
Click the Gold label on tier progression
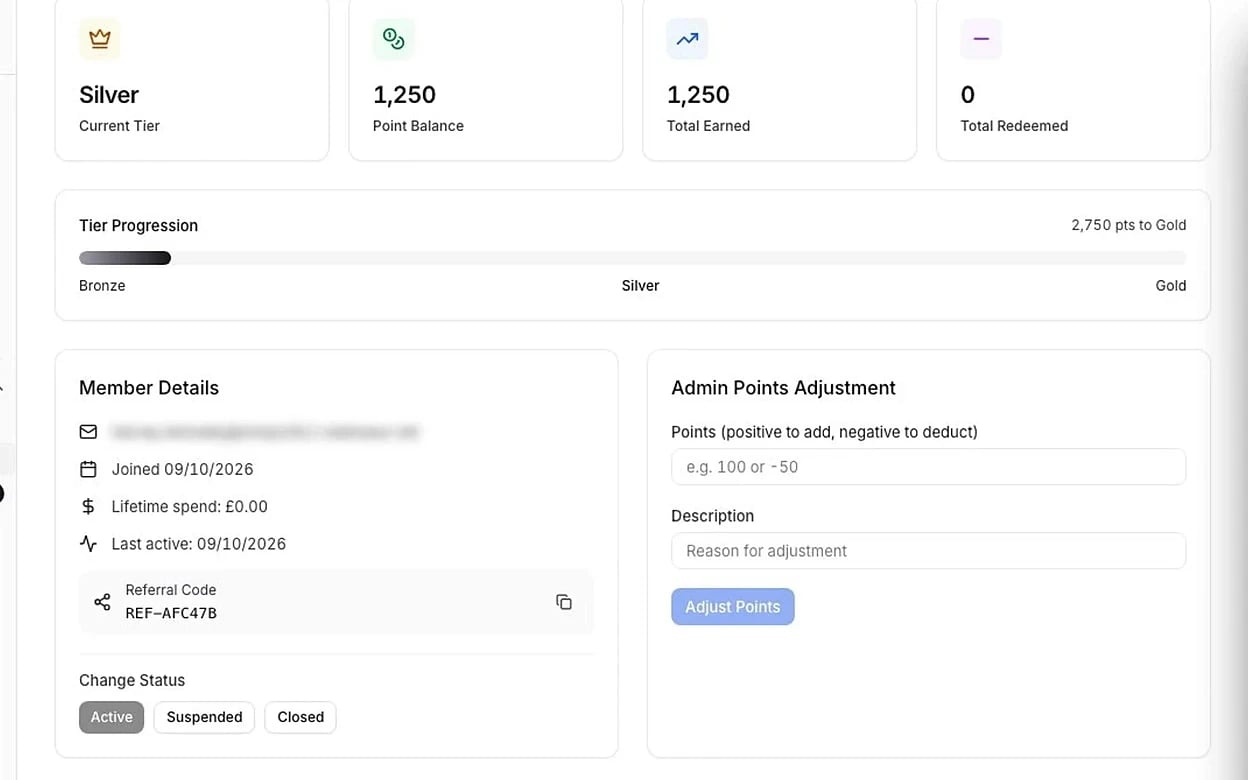click(x=1171, y=286)
